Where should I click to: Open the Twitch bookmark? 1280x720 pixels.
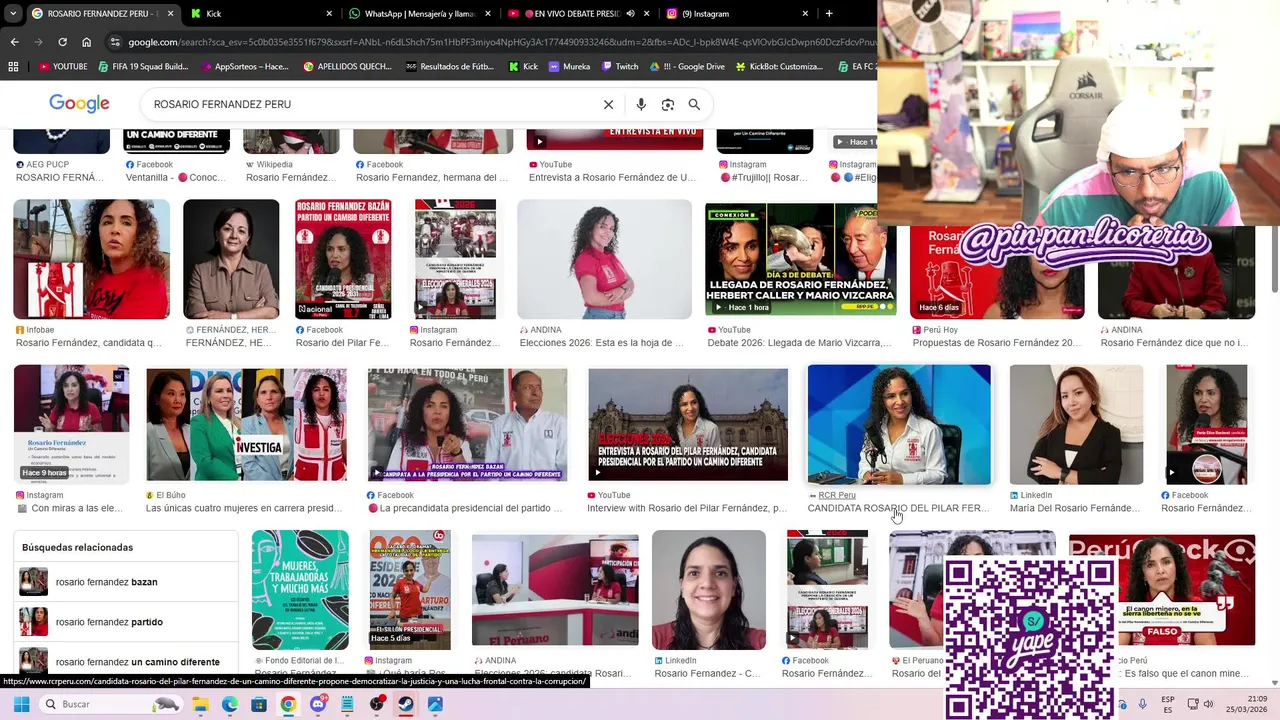click(620, 67)
